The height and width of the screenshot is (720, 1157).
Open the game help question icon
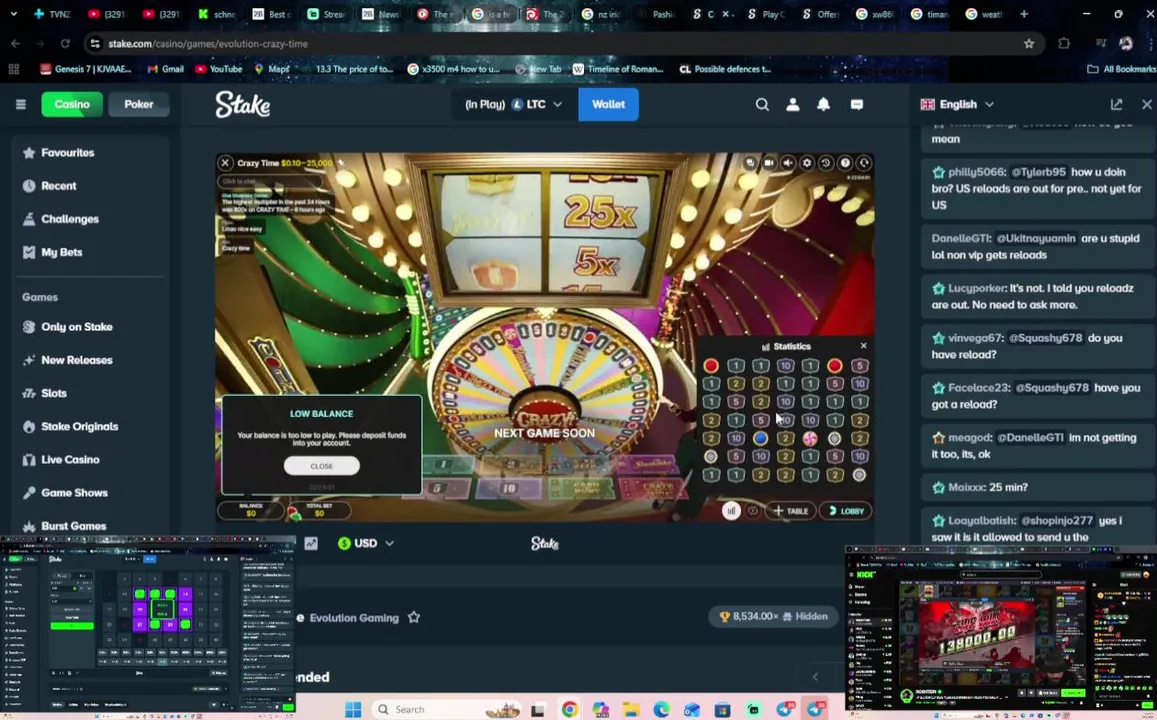(x=846, y=163)
